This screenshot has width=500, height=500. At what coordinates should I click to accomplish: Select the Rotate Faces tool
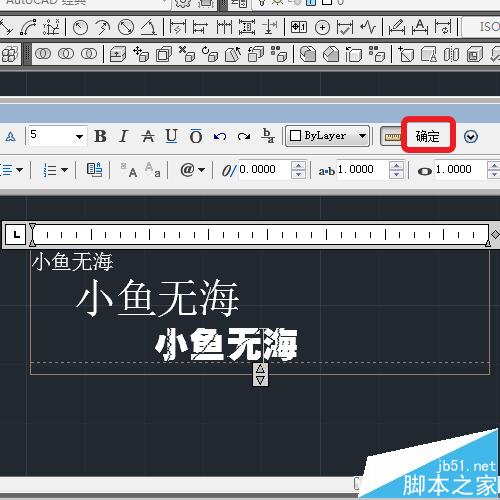coord(210,54)
